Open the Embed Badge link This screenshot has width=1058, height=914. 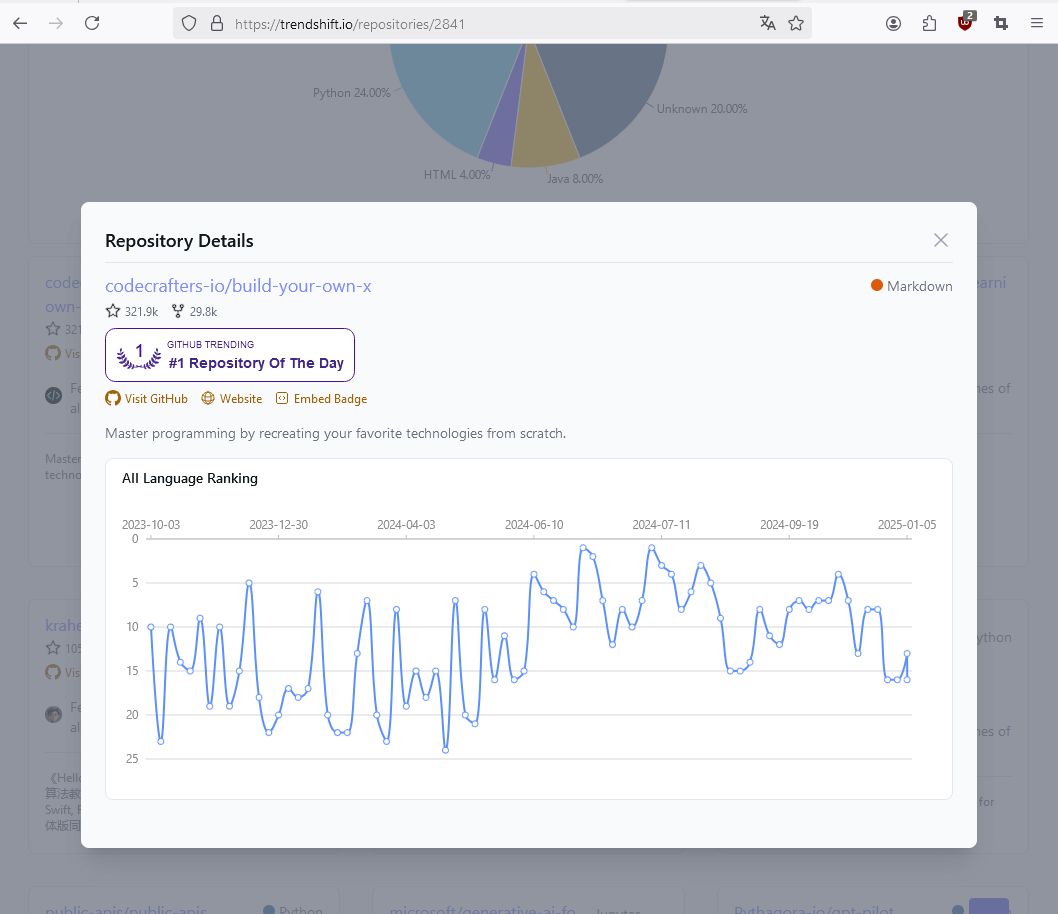pos(321,399)
